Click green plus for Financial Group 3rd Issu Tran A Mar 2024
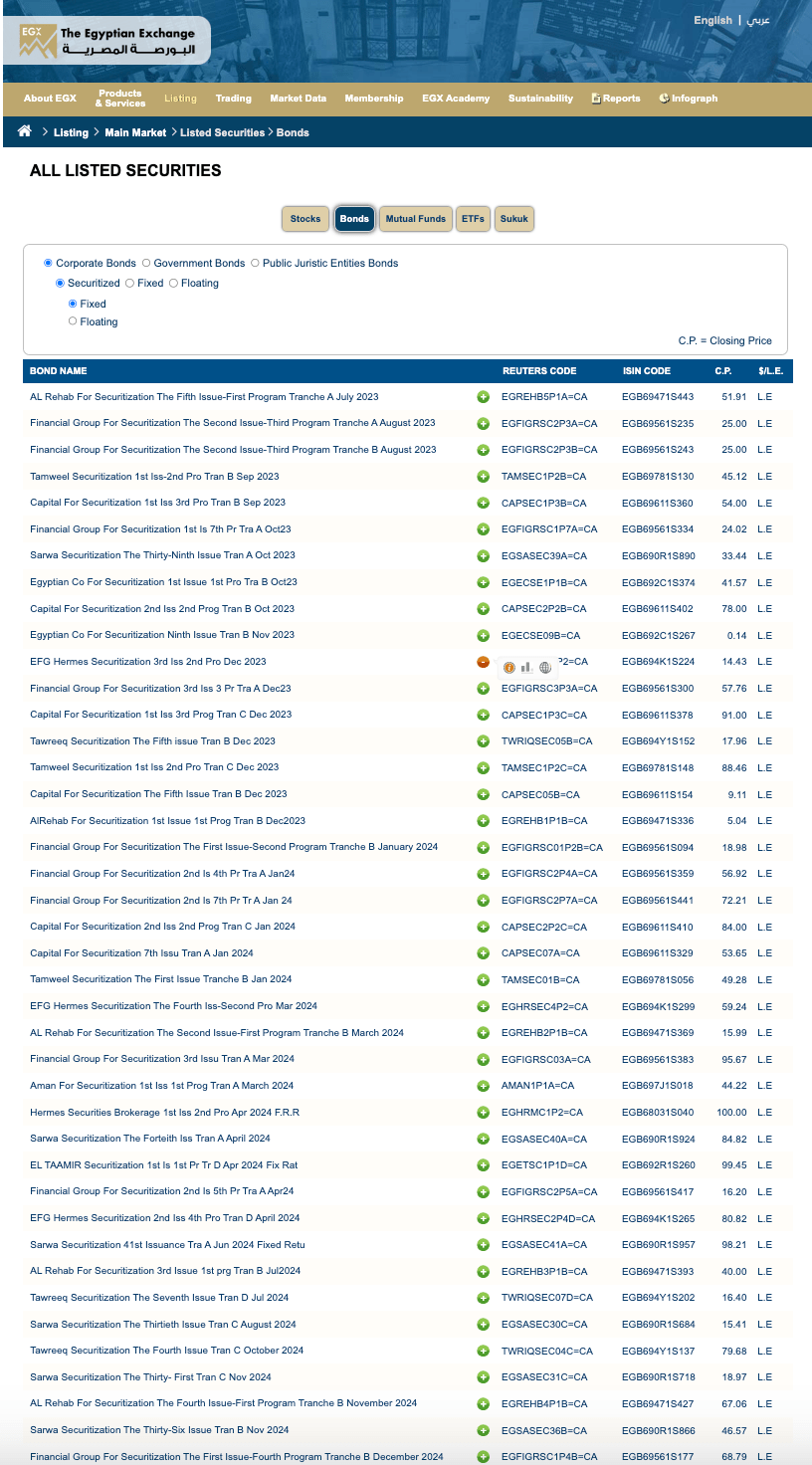The height and width of the screenshot is (1465, 812). point(483,1059)
